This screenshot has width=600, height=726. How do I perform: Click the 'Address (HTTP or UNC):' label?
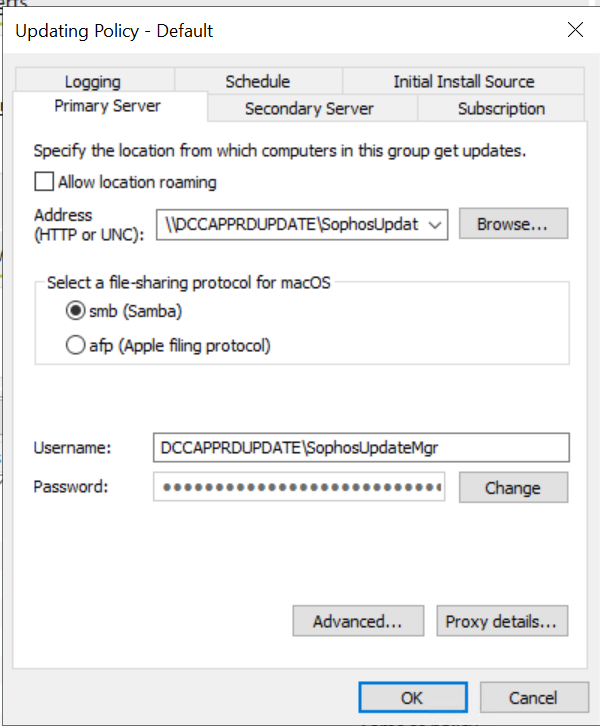[x=89, y=225]
